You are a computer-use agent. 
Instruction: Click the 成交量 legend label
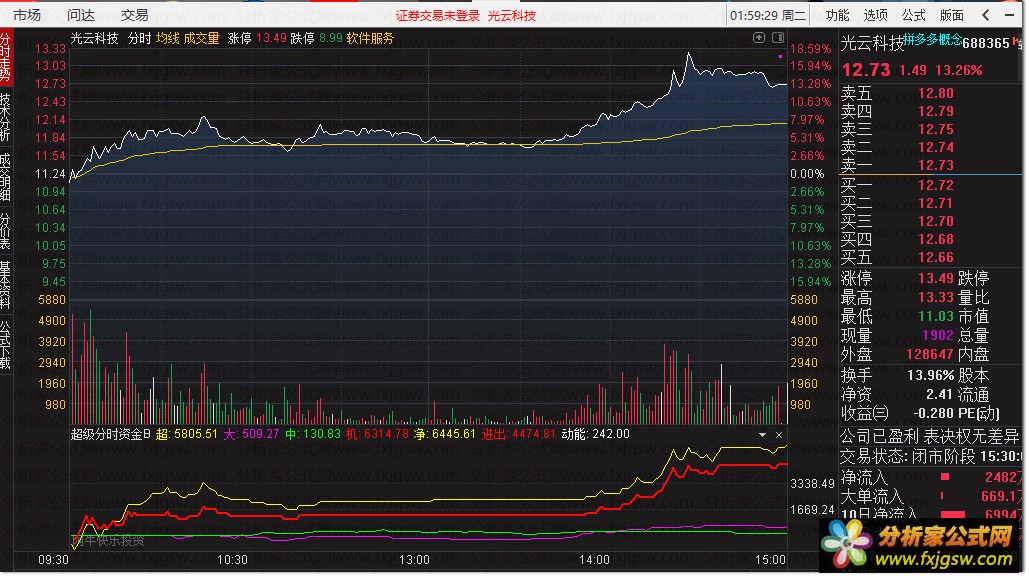click(201, 39)
